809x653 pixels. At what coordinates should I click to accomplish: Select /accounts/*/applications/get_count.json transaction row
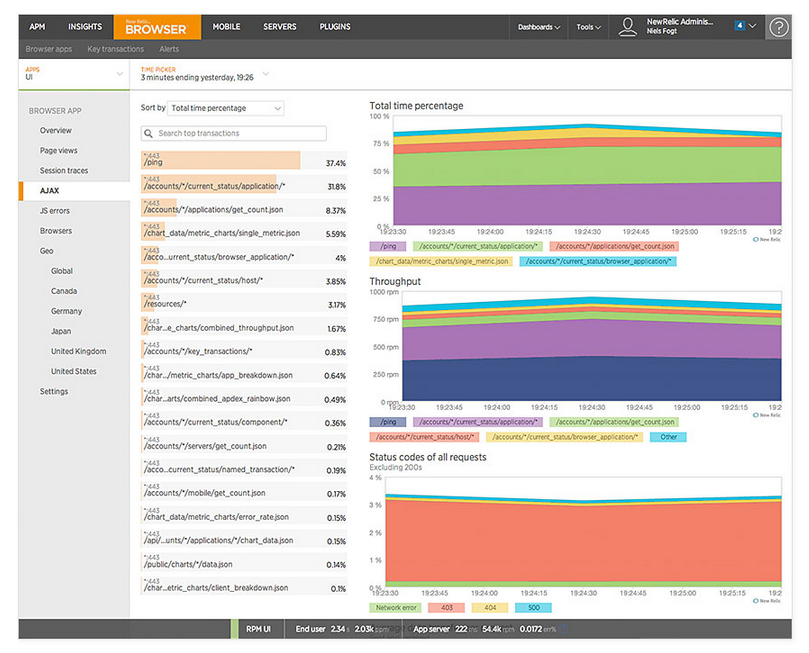[x=244, y=208]
